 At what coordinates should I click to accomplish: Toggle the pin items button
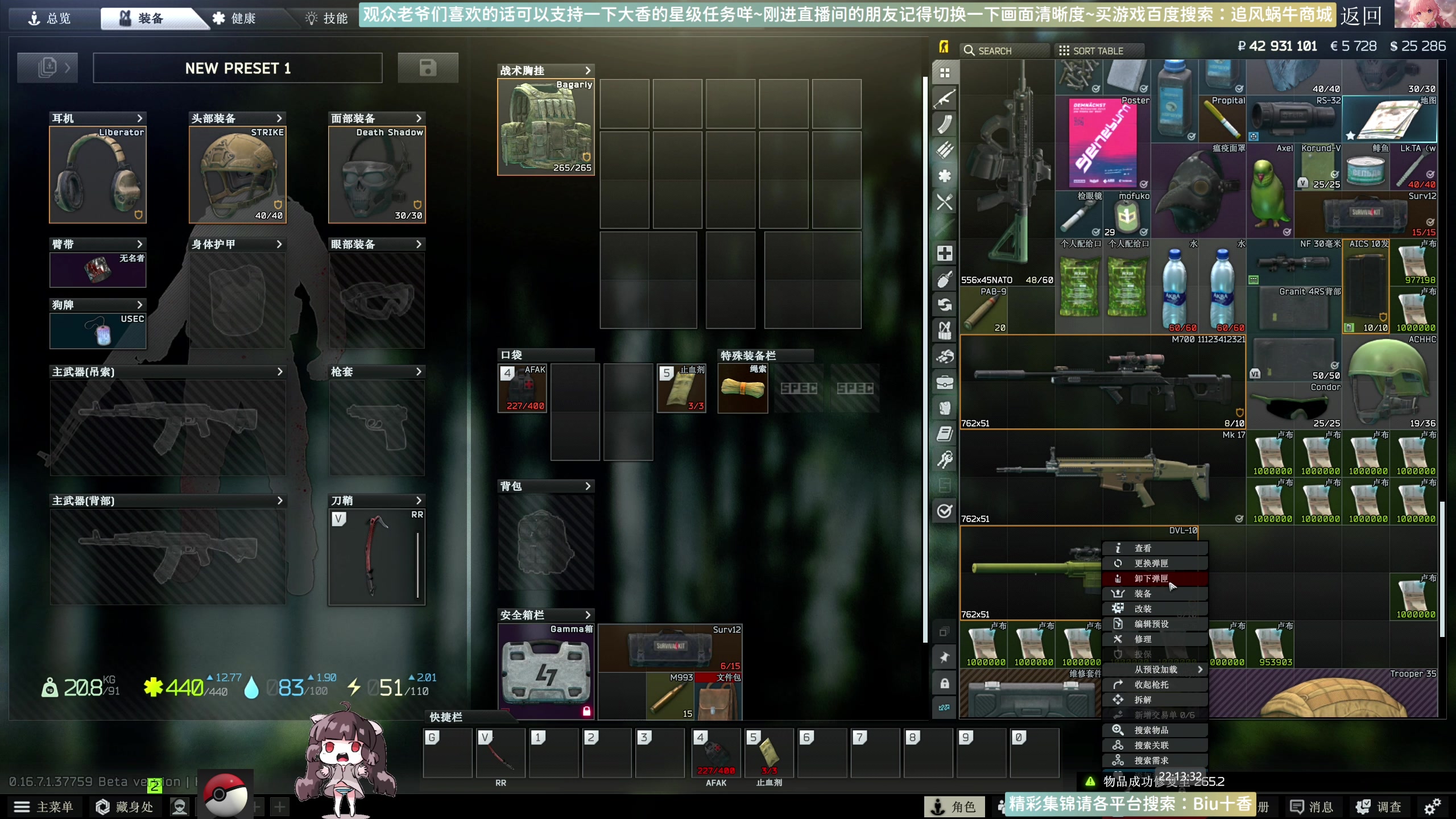pos(944,657)
